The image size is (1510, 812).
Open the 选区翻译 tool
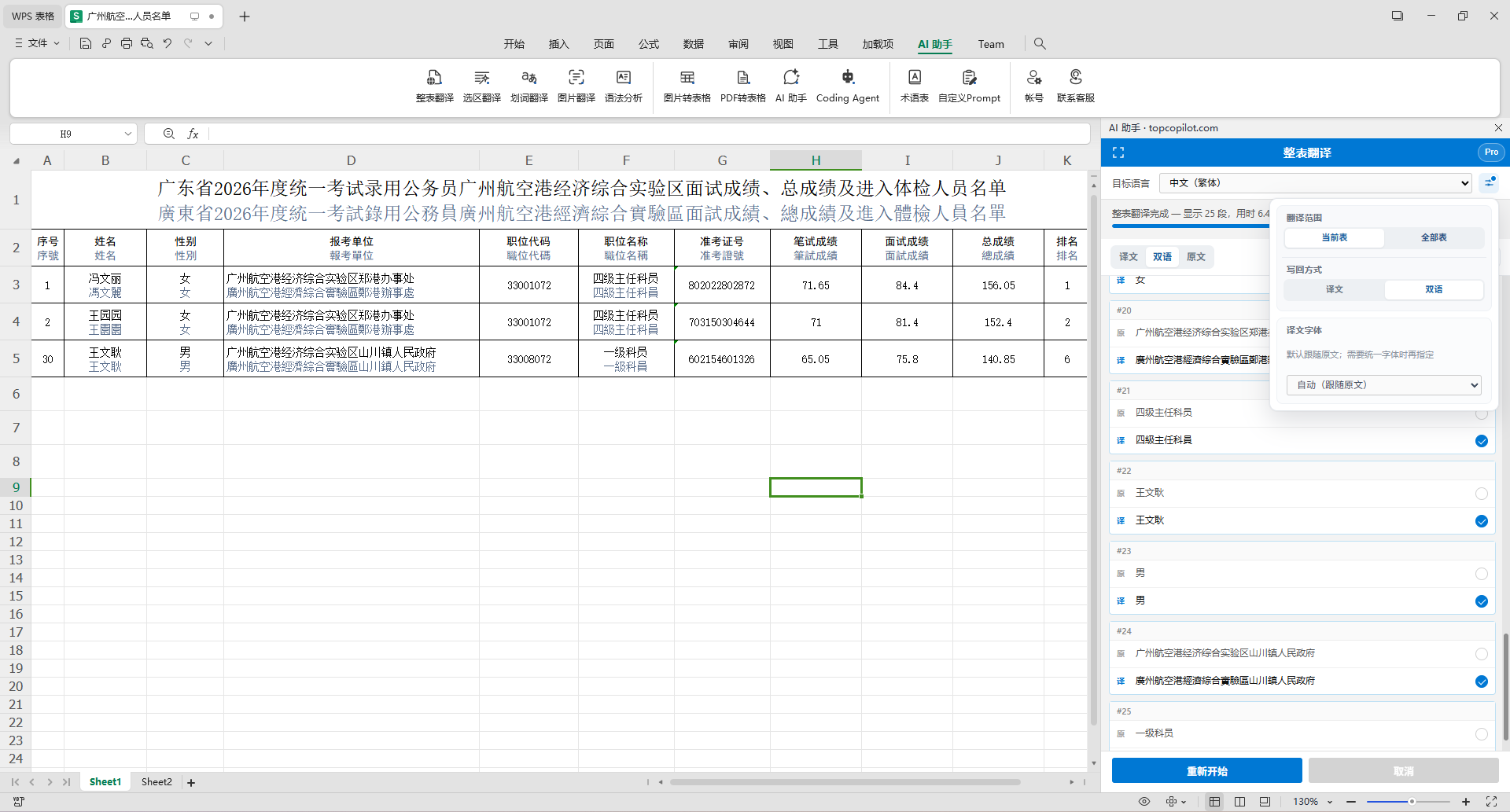click(x=481, y=86)
